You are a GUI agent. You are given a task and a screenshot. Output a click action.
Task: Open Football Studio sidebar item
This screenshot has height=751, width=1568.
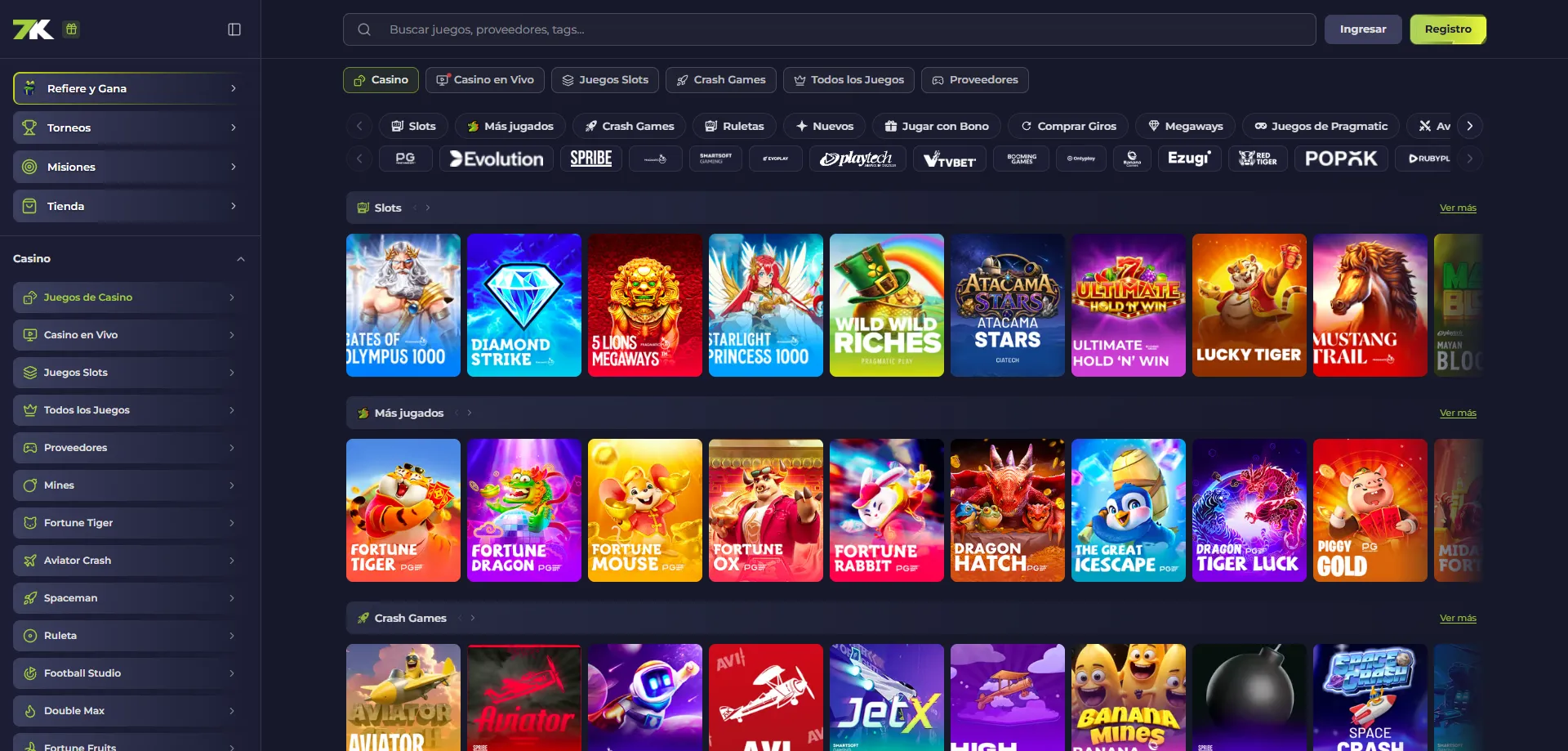click(129, 673)
